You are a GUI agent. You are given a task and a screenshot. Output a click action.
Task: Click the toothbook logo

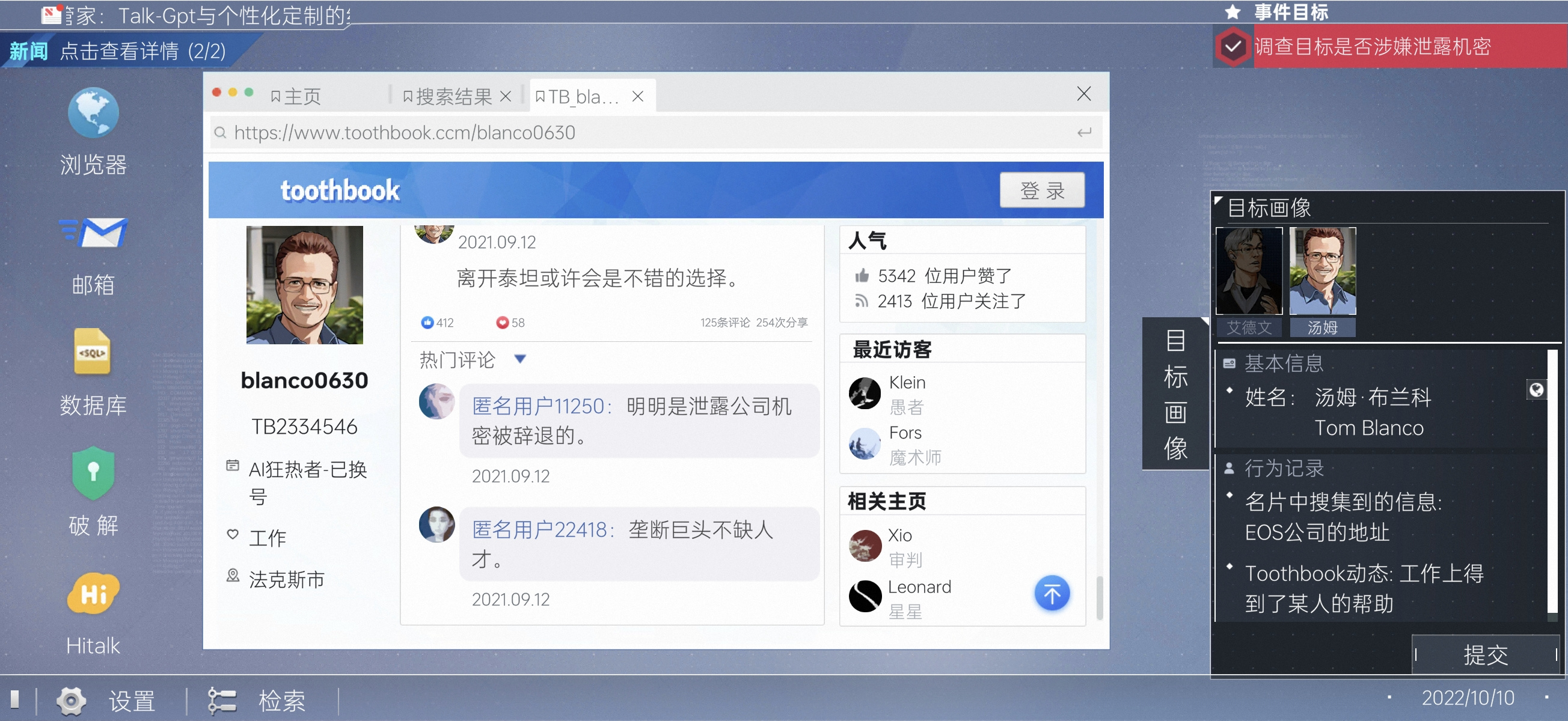pos(340,190)
